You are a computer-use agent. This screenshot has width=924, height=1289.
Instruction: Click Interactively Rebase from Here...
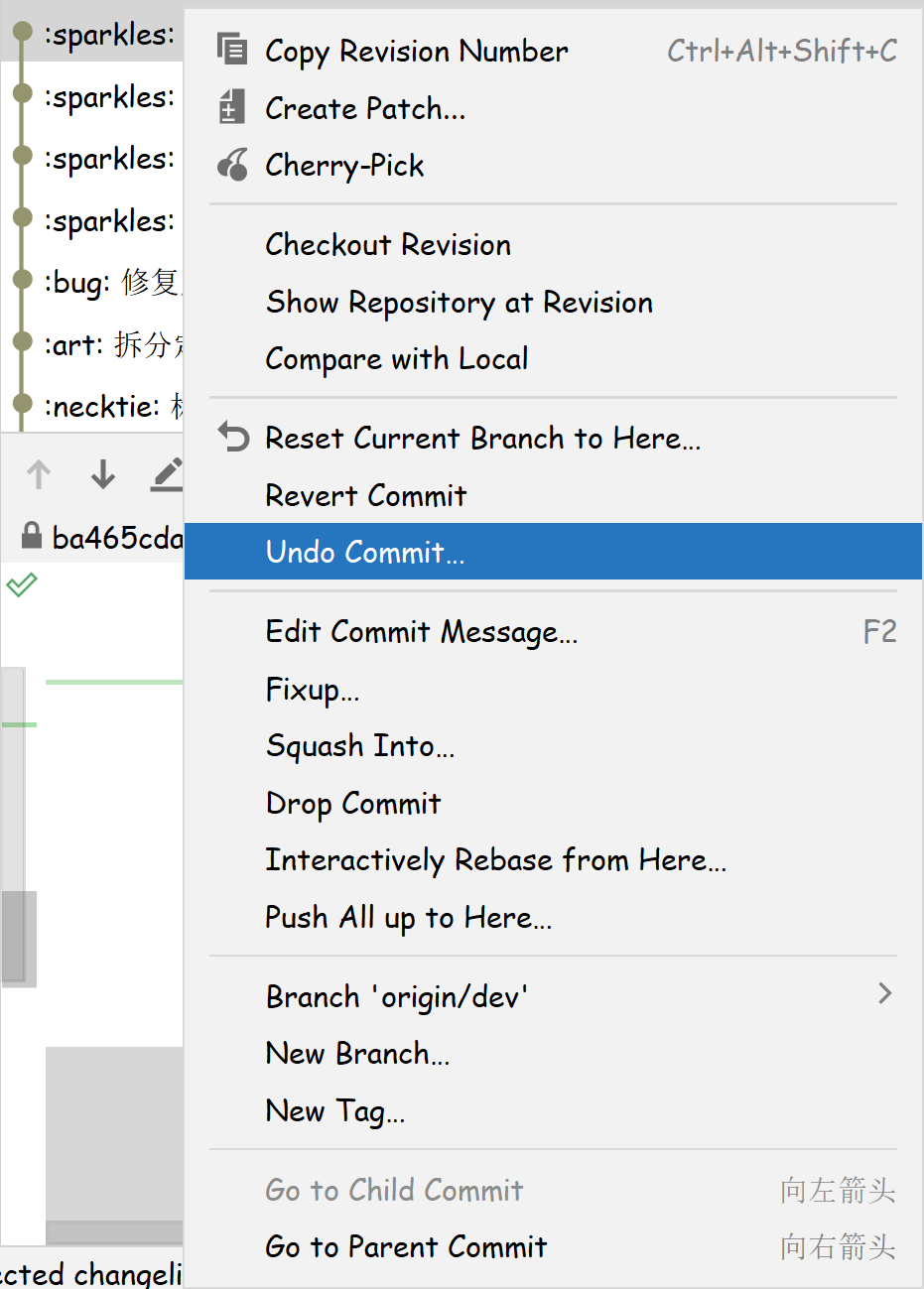(495, 860)
